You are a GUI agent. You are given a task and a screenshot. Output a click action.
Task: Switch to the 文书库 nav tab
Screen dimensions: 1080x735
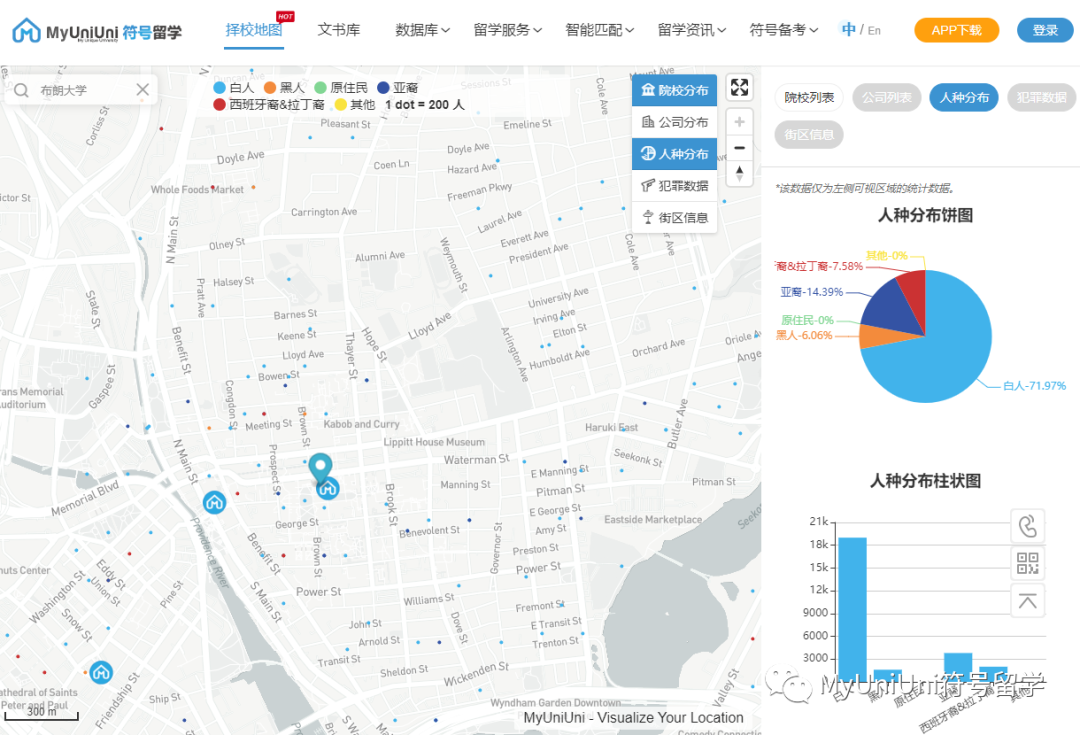point(339,30)
